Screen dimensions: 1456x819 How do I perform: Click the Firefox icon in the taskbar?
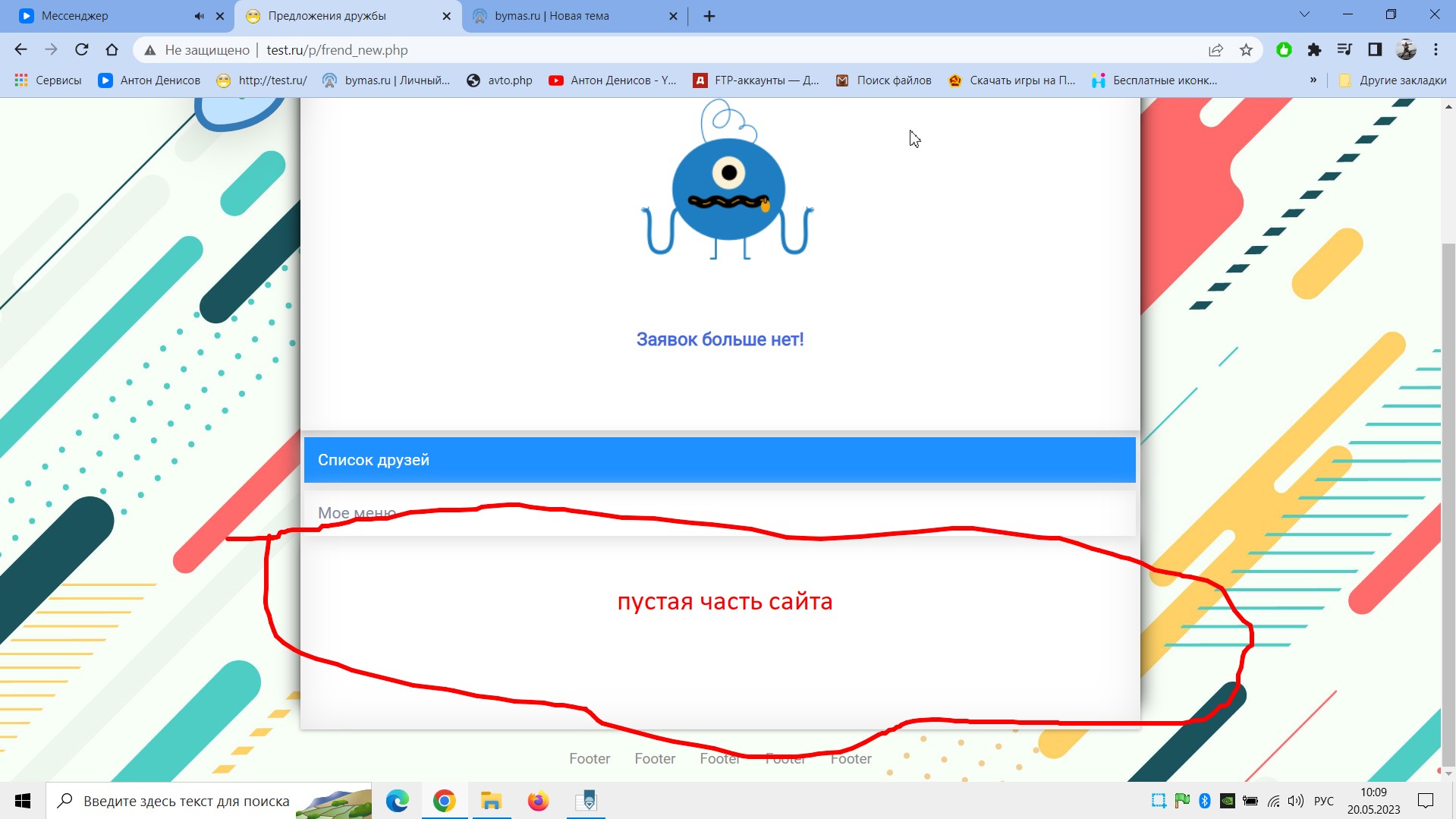coord(538,801)
